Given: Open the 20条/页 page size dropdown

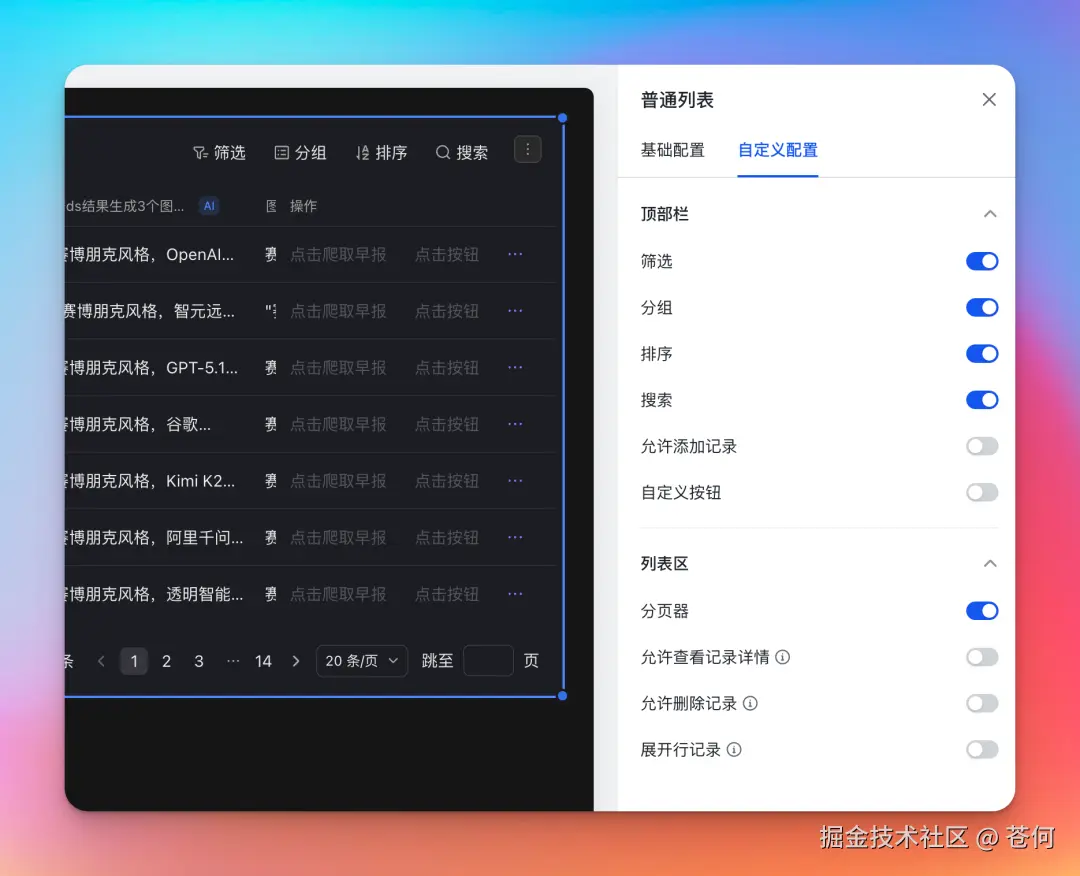Looking at the screenshot, I should (x=361, y=660).
